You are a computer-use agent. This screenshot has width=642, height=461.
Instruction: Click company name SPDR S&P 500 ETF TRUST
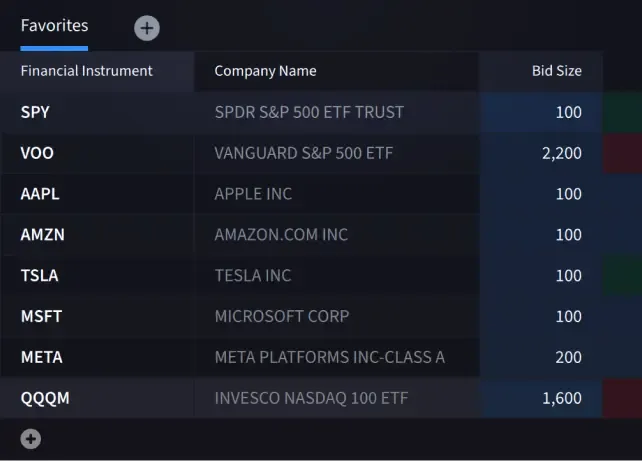(x=309, y=112)
